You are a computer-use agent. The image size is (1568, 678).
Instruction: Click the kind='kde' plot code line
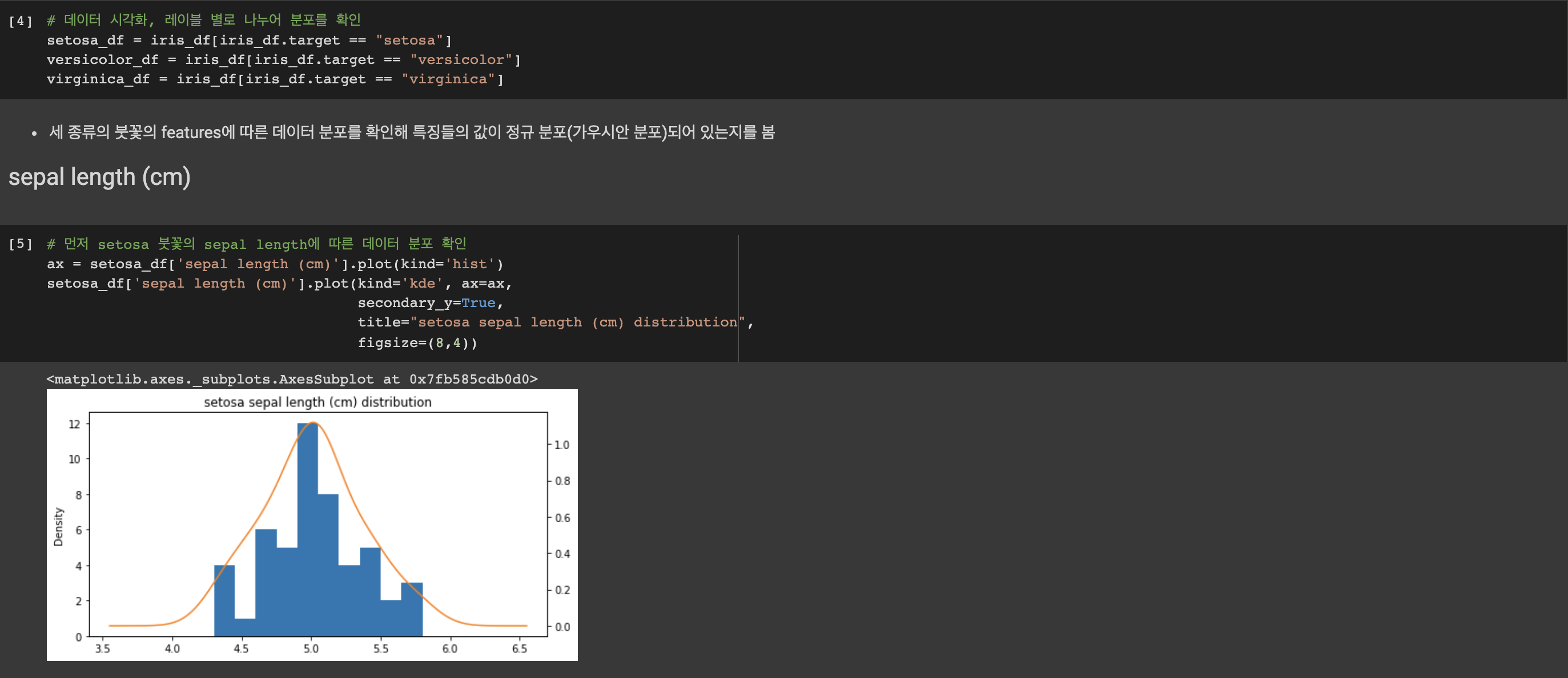[279, 284]
